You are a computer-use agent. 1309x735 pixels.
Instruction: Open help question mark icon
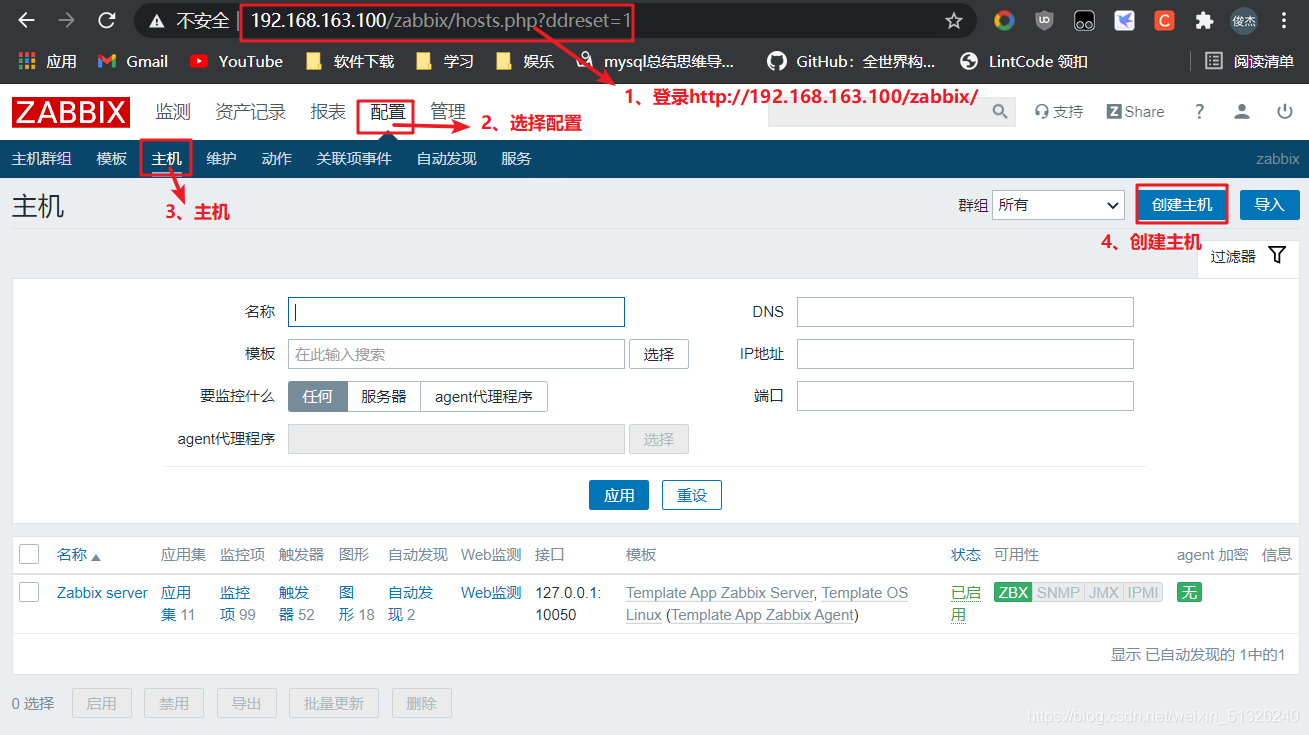pos(1199,112)
